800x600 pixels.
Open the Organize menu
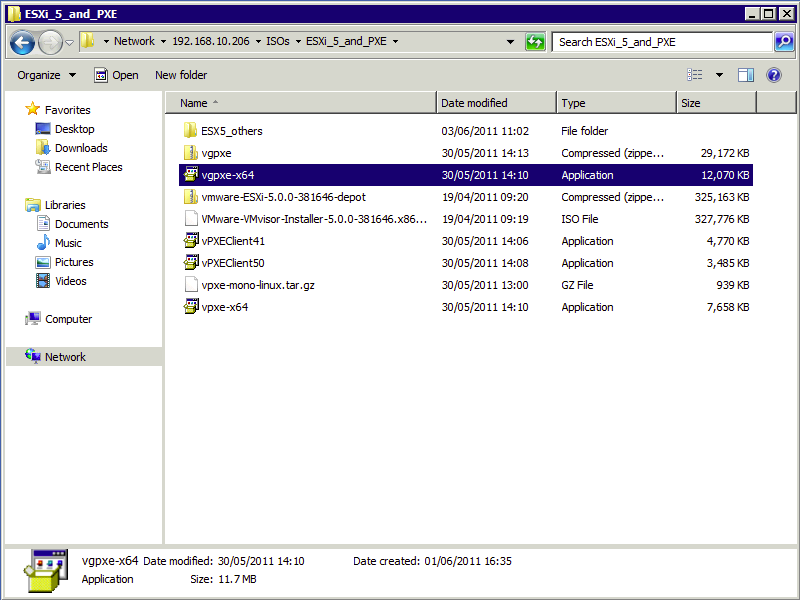[46, 76]
